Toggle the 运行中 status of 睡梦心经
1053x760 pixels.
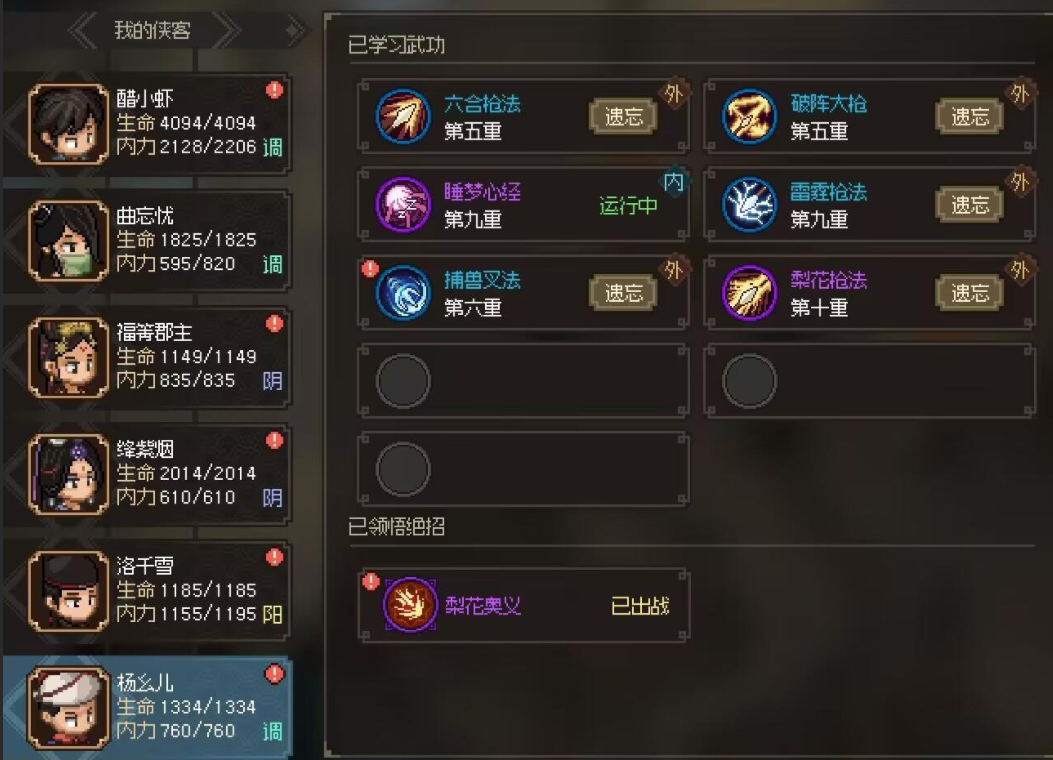point(628,205)
